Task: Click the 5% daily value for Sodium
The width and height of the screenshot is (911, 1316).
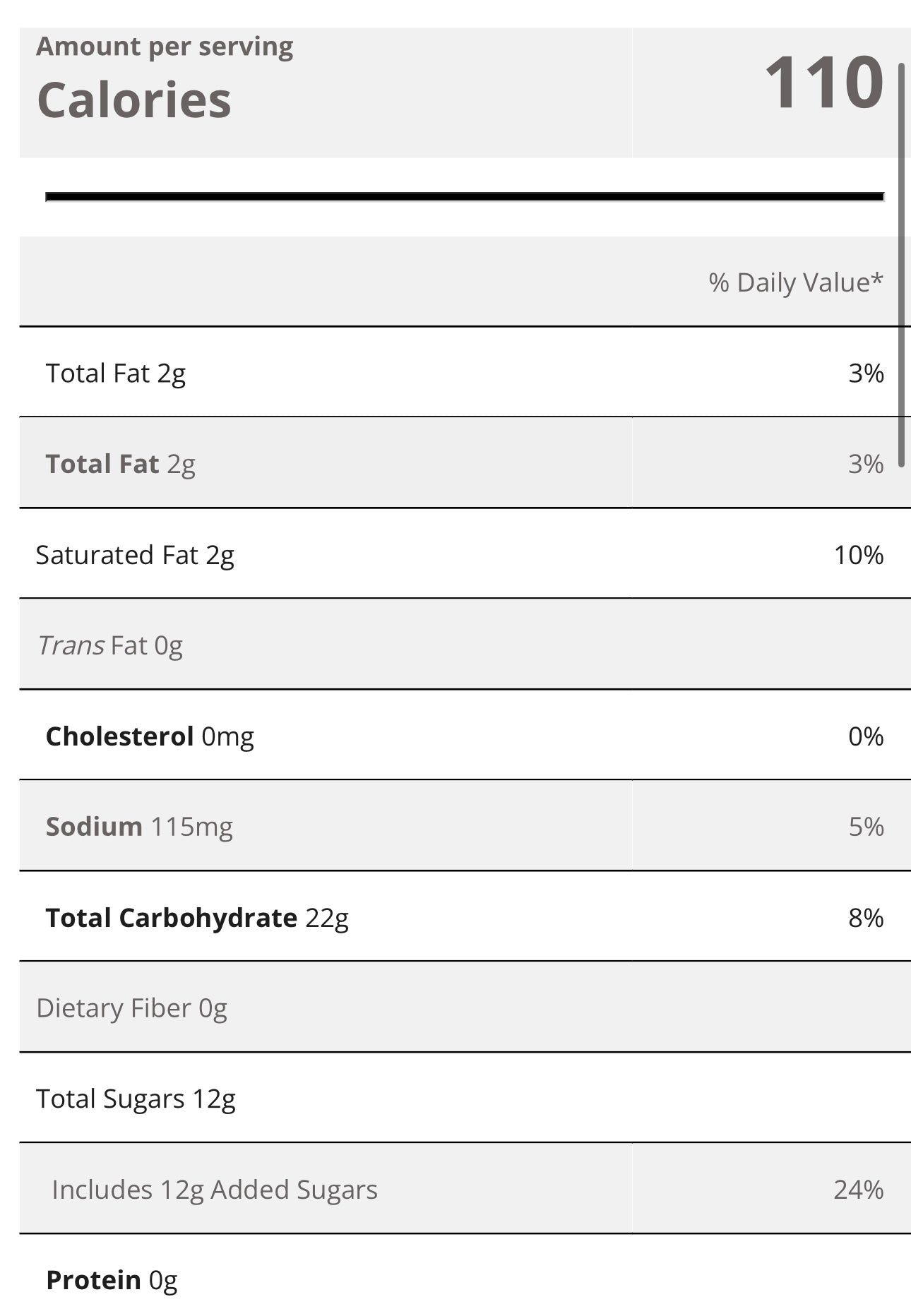Action: tap(865, 827)
